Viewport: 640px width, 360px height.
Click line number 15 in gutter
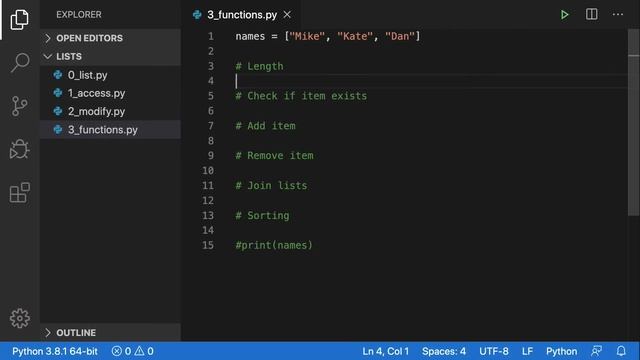point(208,245)
